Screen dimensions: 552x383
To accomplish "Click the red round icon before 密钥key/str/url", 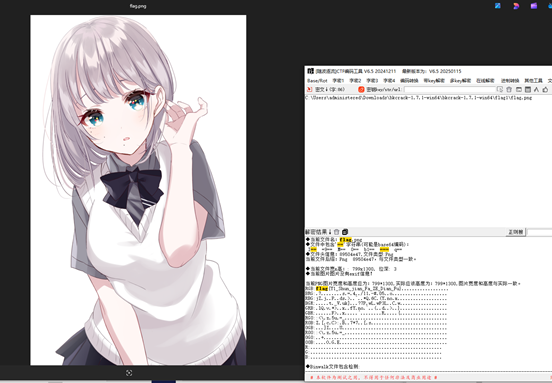I will tap(361, 89).
